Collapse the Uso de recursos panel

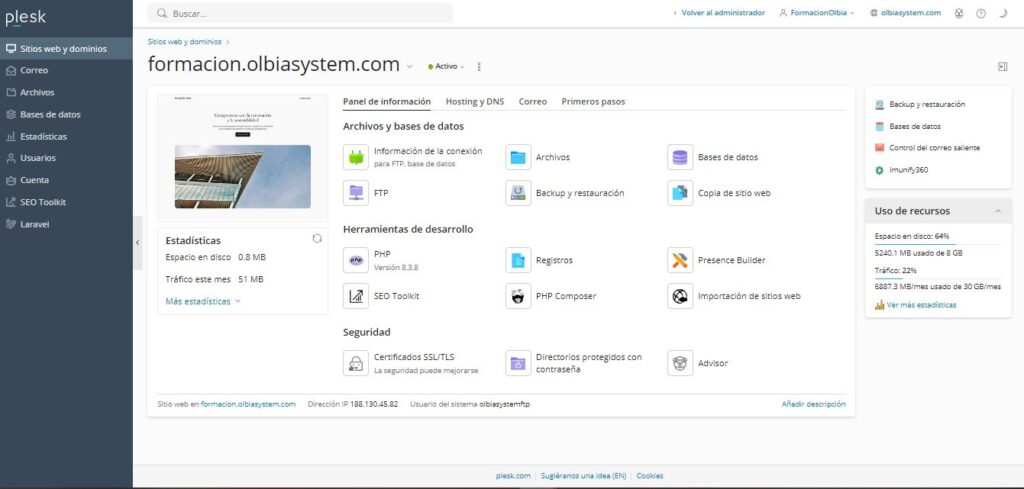(998, 211)
